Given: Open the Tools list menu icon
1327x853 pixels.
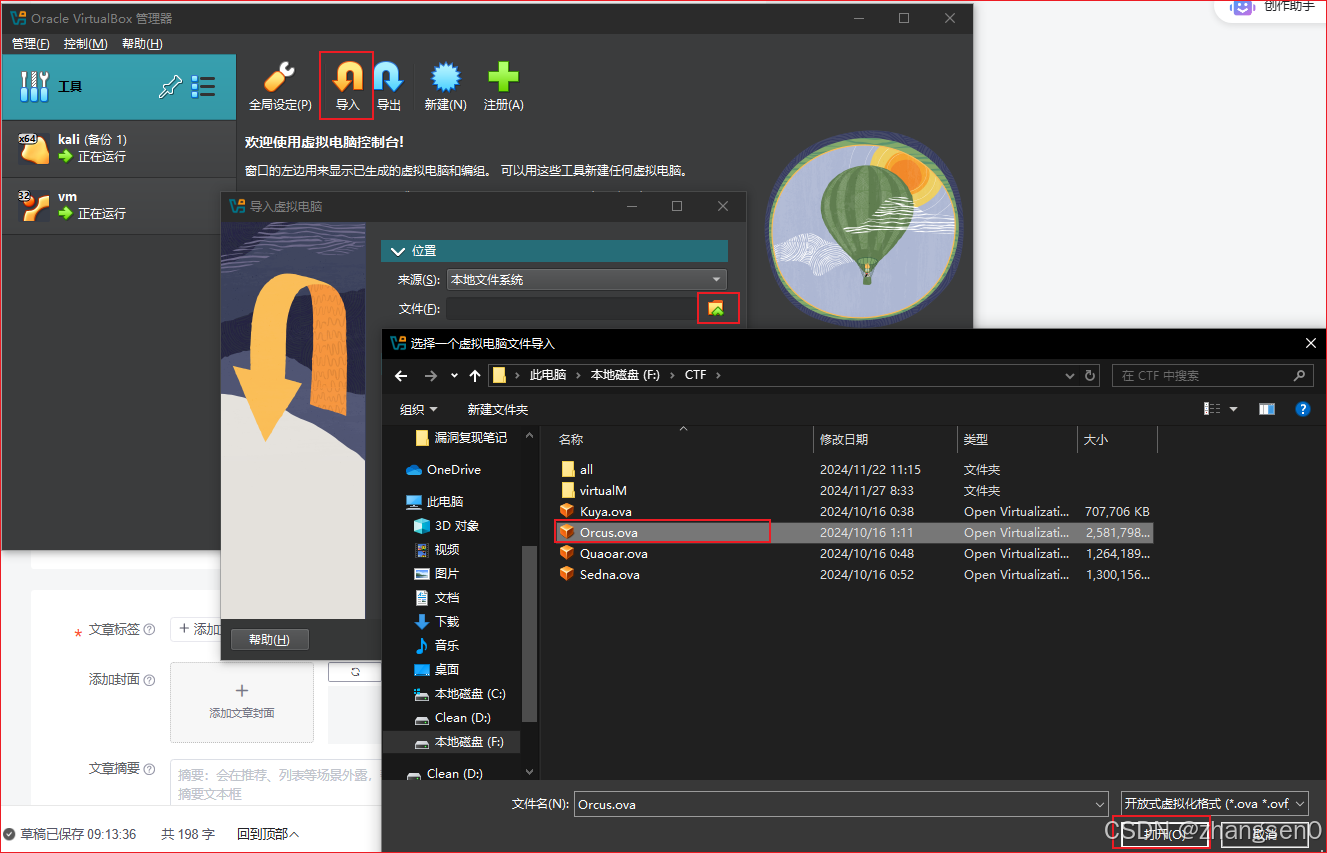Looking at the screenshot, I should pyautogui.click(x=203, y=87).
